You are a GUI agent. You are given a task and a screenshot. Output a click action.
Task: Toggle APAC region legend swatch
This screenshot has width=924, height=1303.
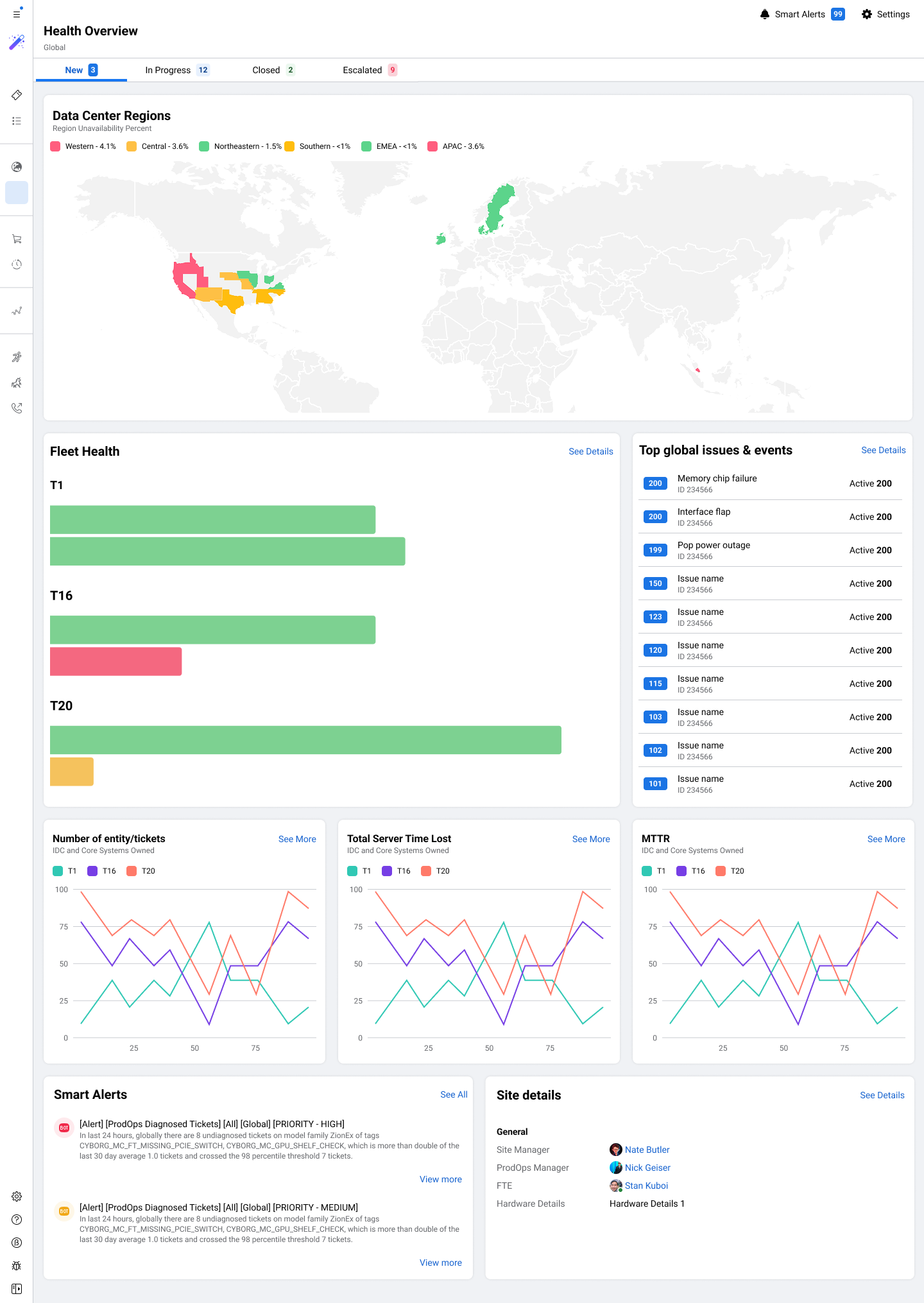tap(432, 146)
